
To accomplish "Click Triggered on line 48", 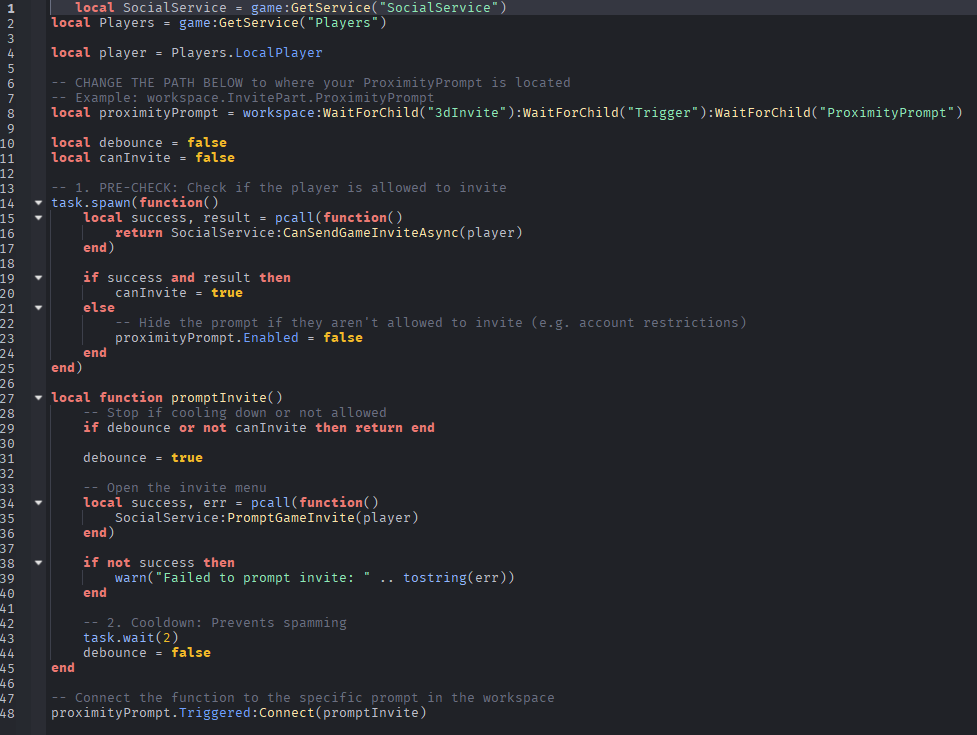I will click(215, 713).
